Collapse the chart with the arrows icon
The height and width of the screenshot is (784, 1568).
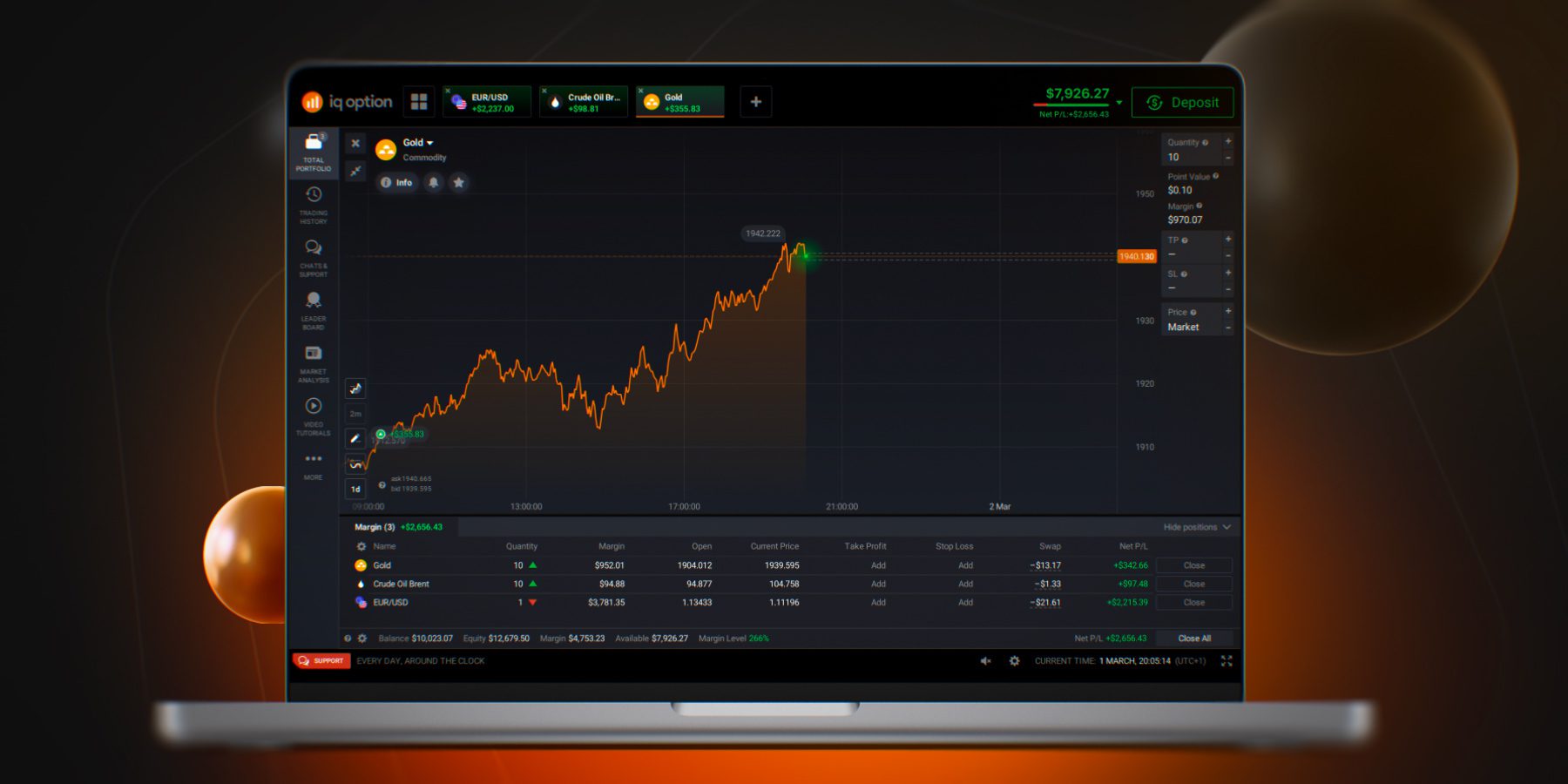[x=355, y=171]
